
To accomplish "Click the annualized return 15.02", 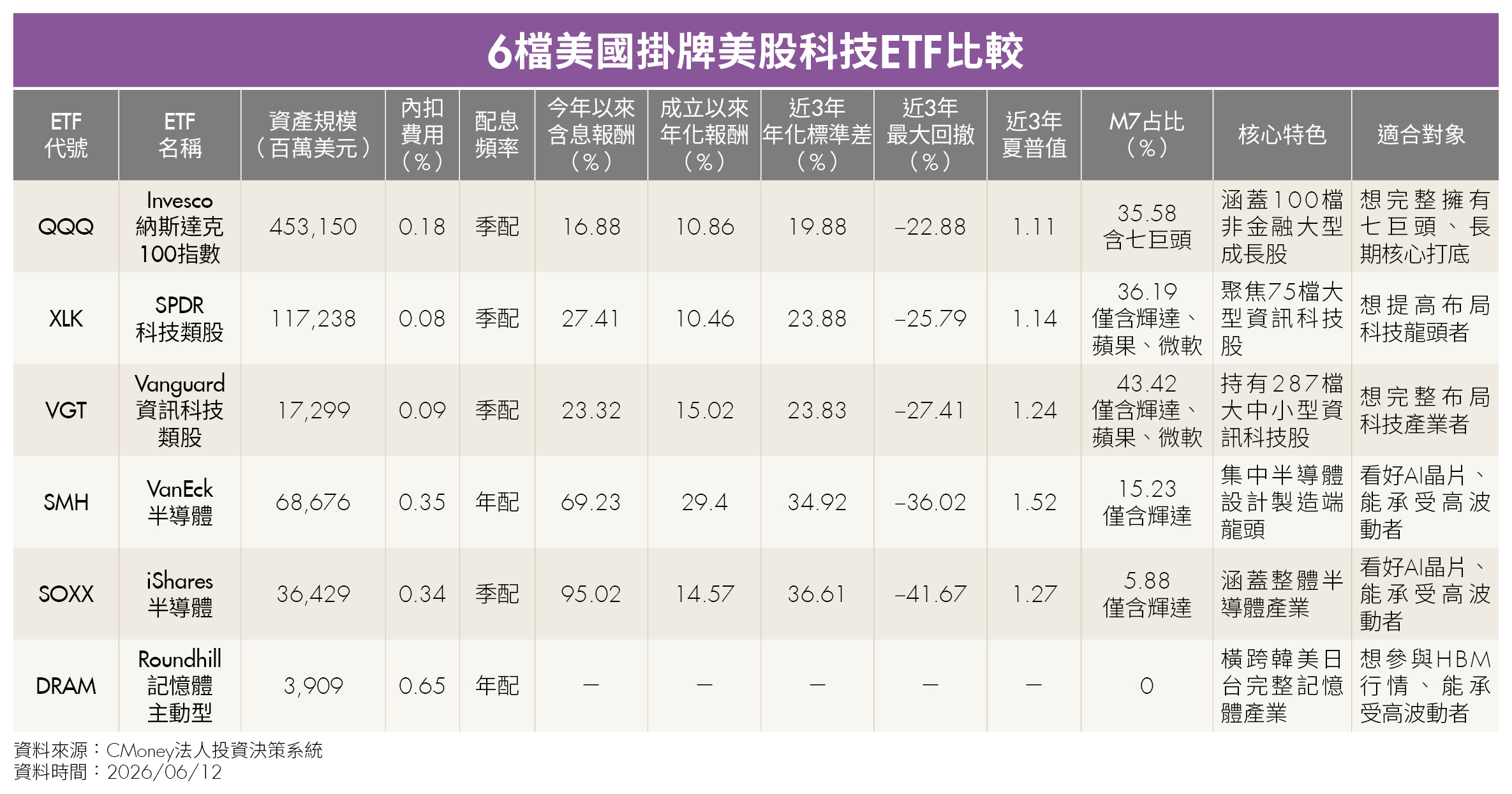I will tap(704, 410).
